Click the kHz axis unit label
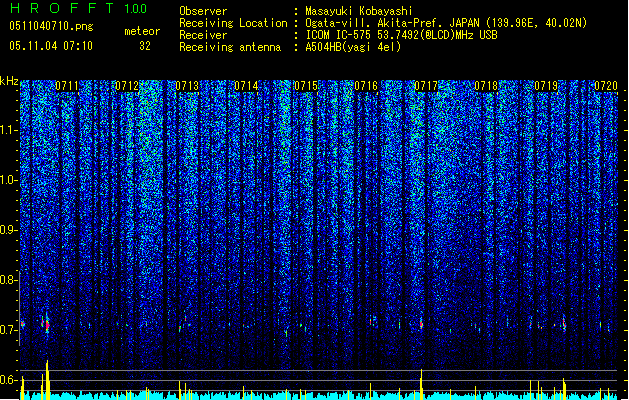The height and width of the screenshot is (400, 629). point(9,81)
